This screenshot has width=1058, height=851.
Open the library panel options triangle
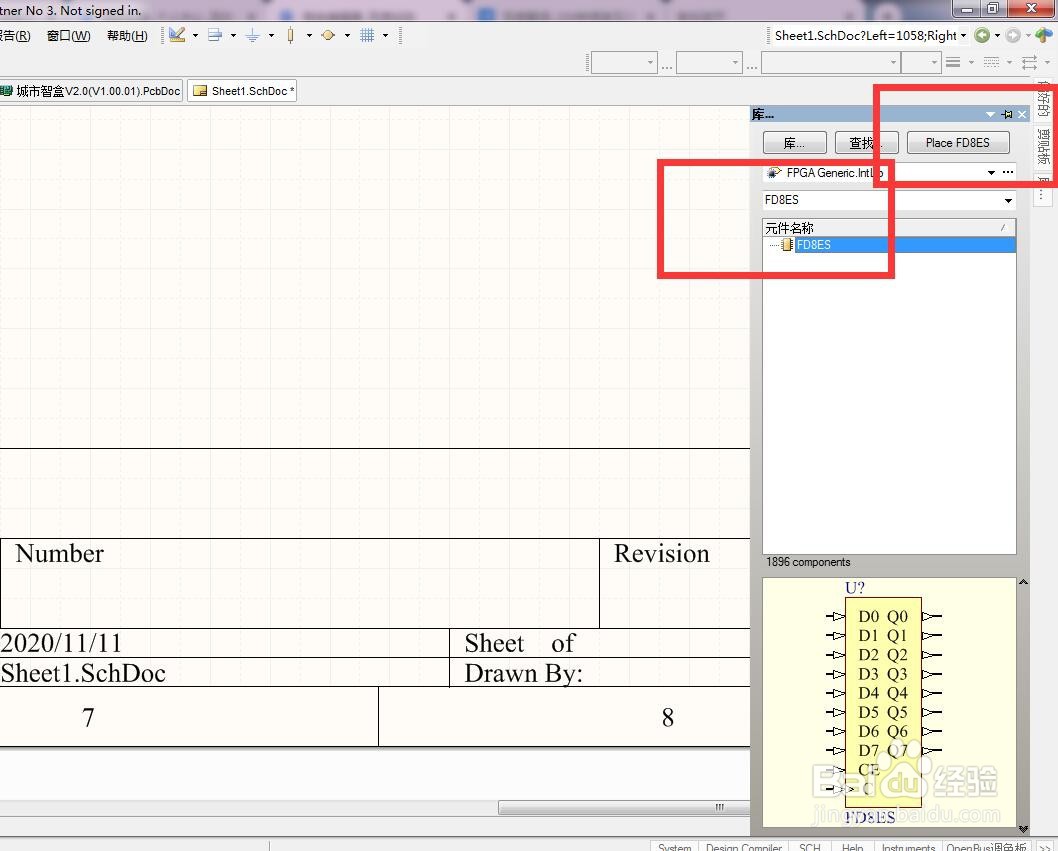coord(990,115)
